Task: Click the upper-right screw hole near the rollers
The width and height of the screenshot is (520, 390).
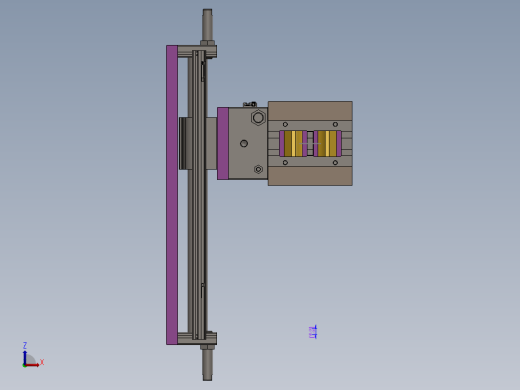Action: 335,124
